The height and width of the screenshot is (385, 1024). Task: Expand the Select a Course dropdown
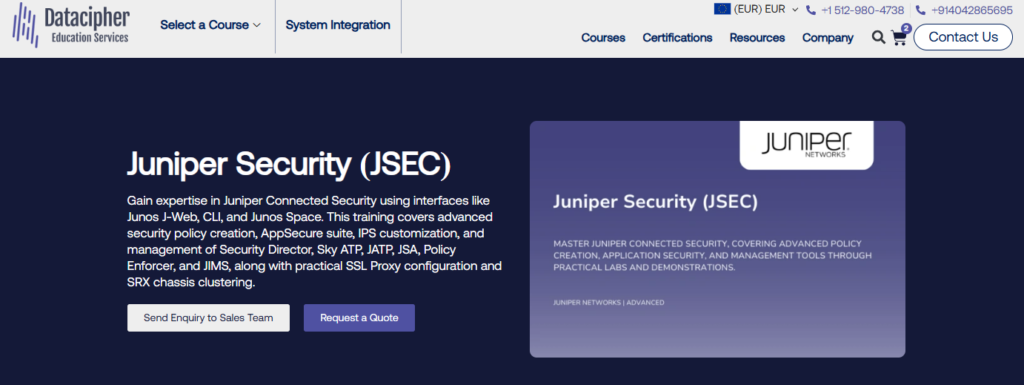210,25
